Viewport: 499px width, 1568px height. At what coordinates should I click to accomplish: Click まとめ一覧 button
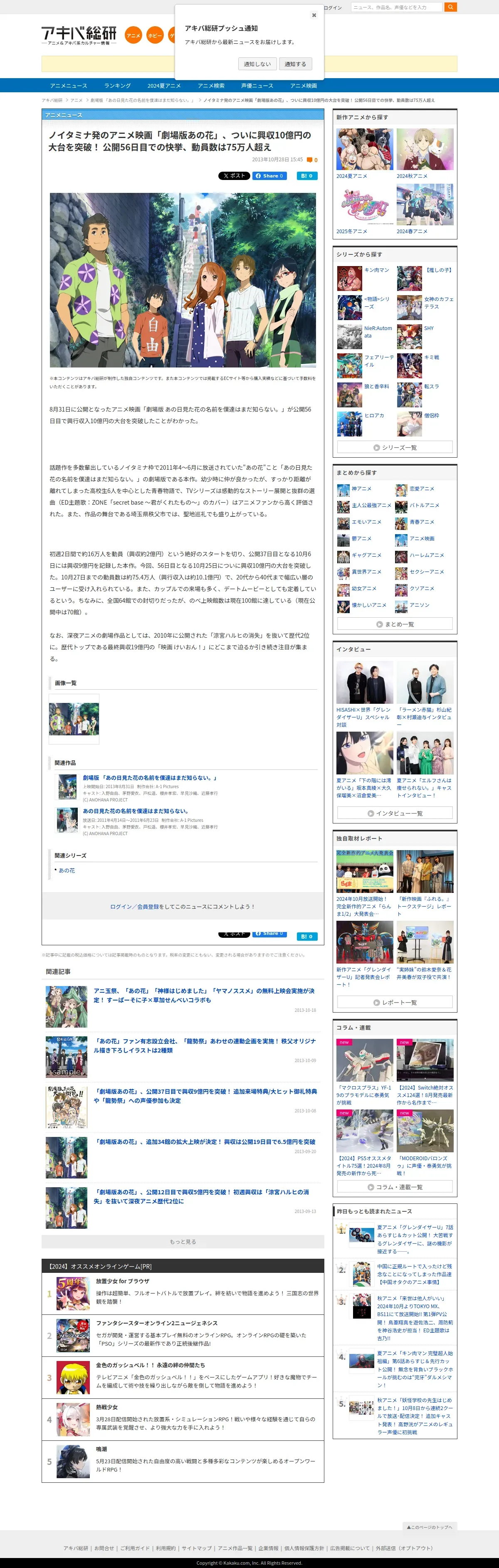pos(395,624)
